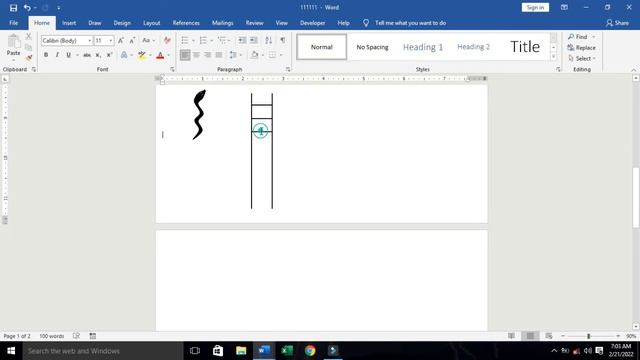
Task: Apply the Title style
Action: (525, 47)
